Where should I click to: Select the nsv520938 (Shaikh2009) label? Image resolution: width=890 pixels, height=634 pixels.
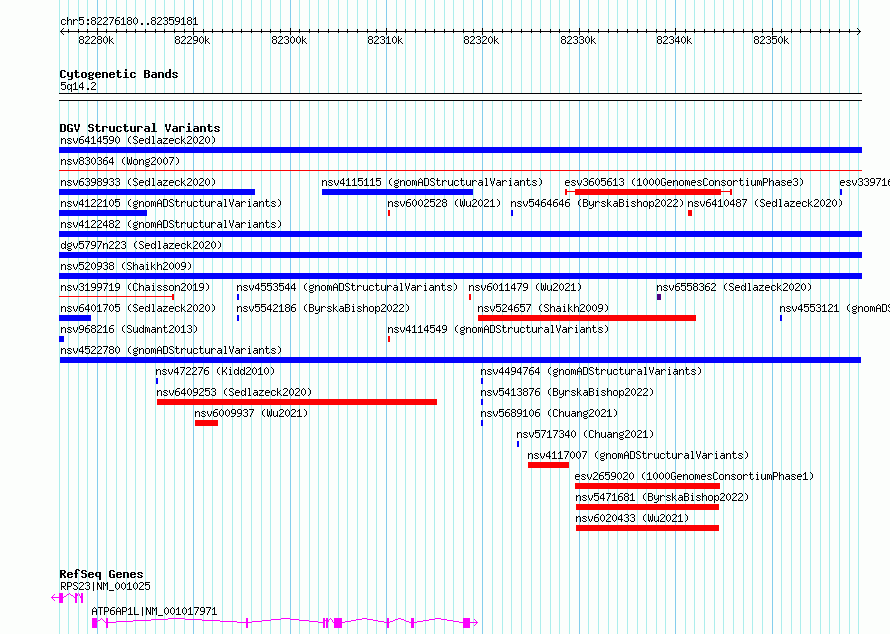point(126,266)
